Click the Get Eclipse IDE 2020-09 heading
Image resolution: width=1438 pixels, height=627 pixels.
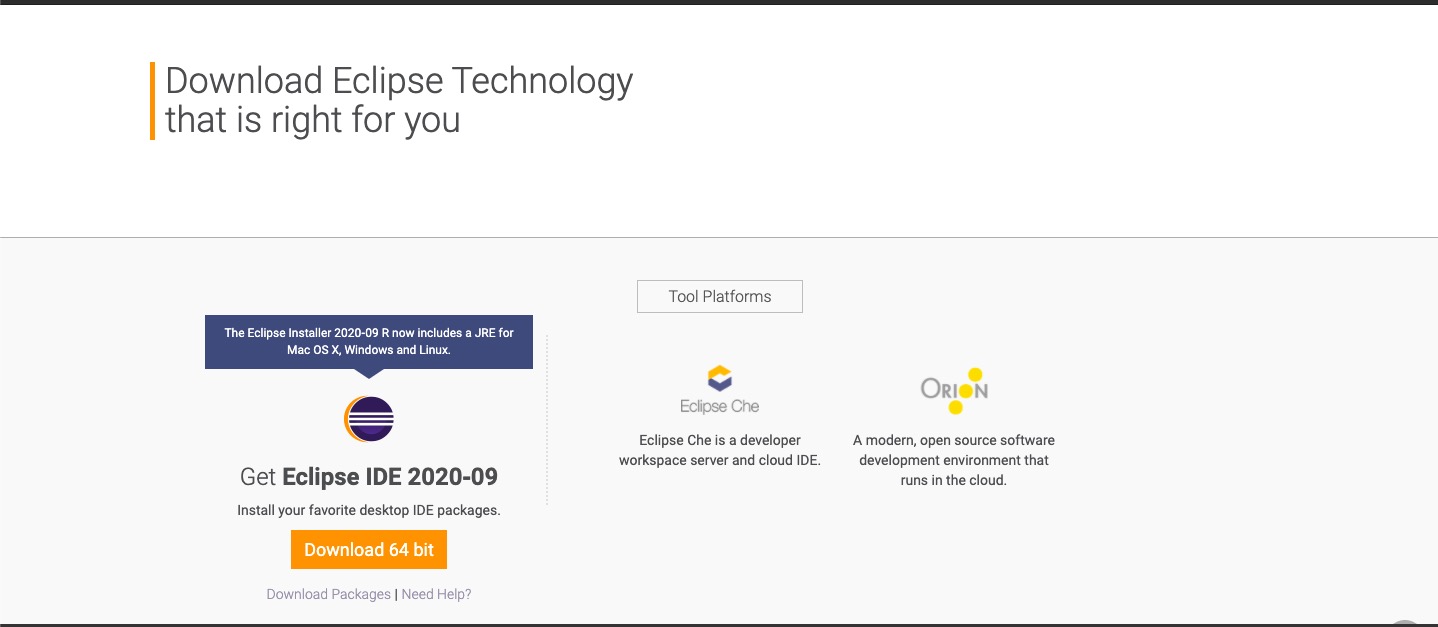point(369,476)
